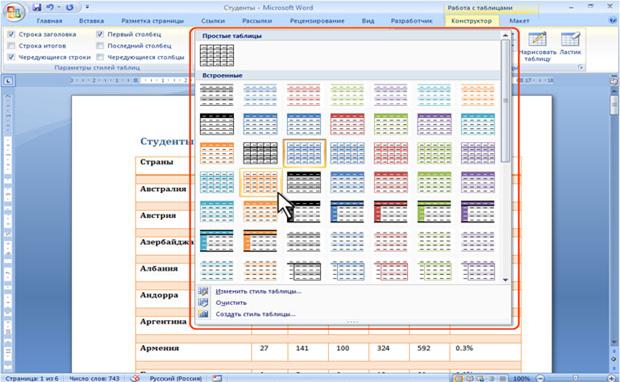Switch to the Макет table tools tab

pyautogui.click(x=519, y=21)
